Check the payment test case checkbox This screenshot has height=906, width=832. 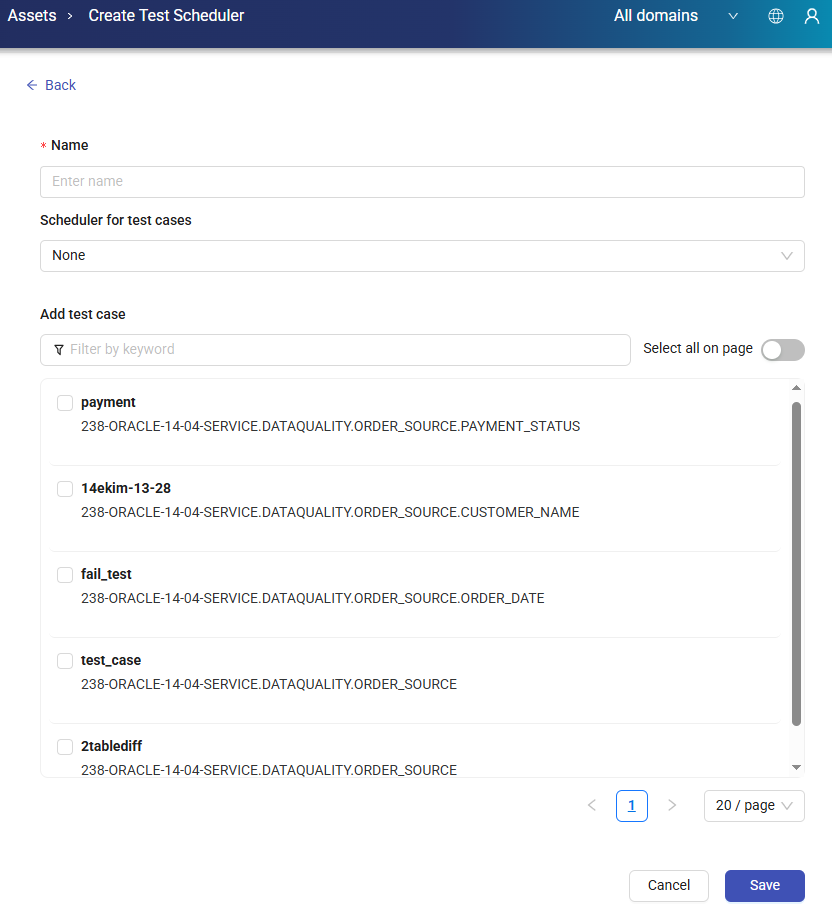click(x=65, y=403)
